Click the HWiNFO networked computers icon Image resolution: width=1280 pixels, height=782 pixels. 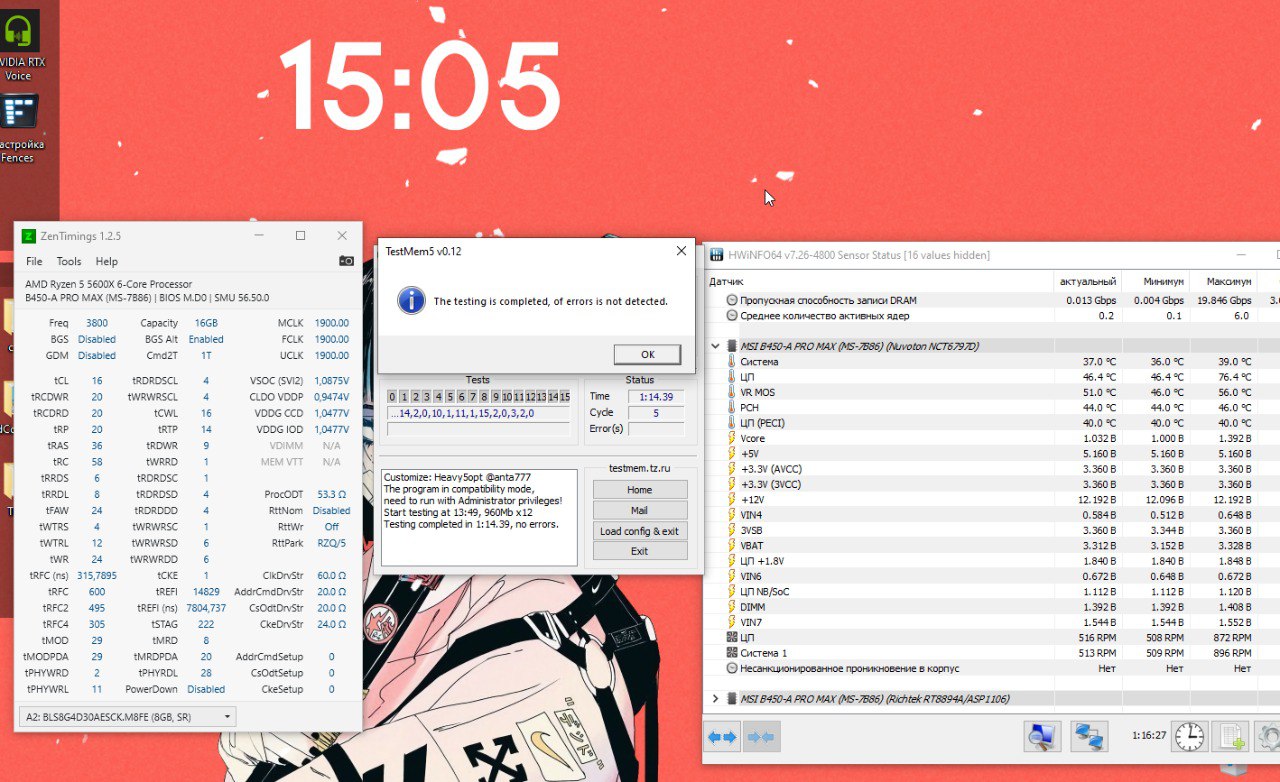click(1089, 737)
